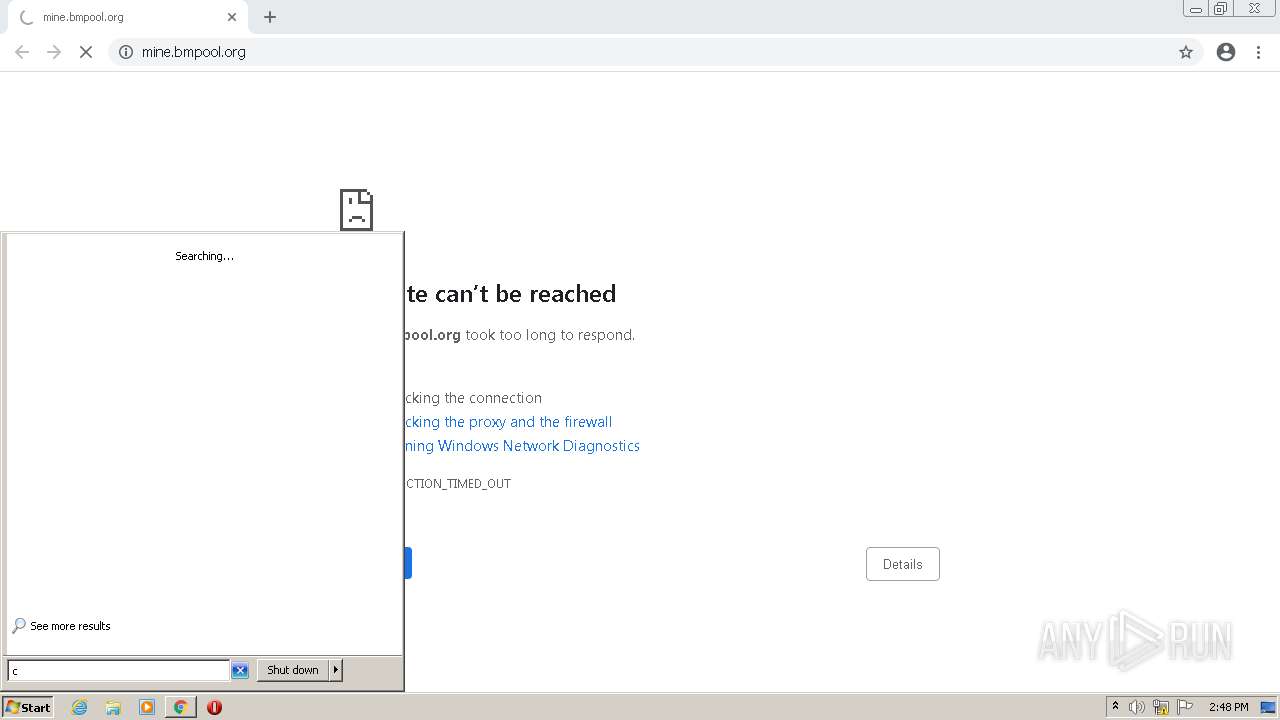
Task: Click the blue Reload button
Action: [408, 563]
